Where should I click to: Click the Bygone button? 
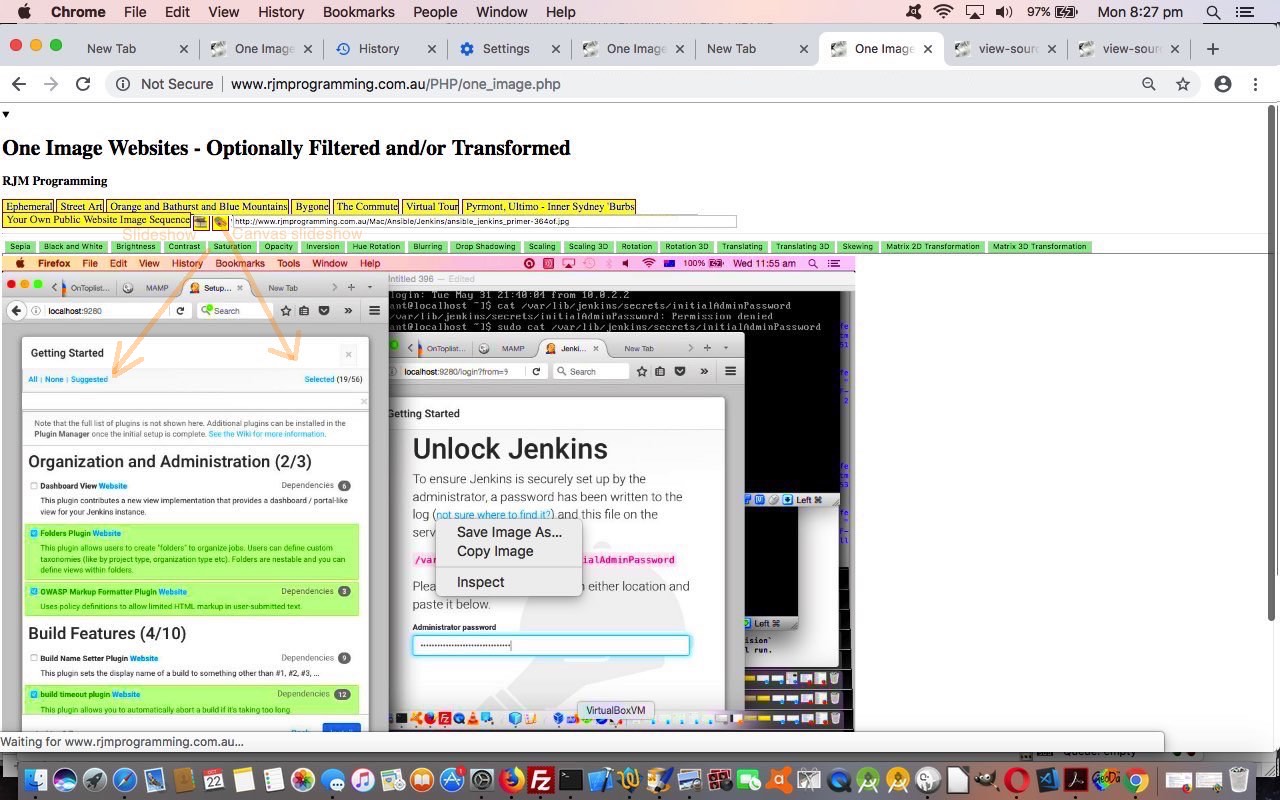click(312, 206)
